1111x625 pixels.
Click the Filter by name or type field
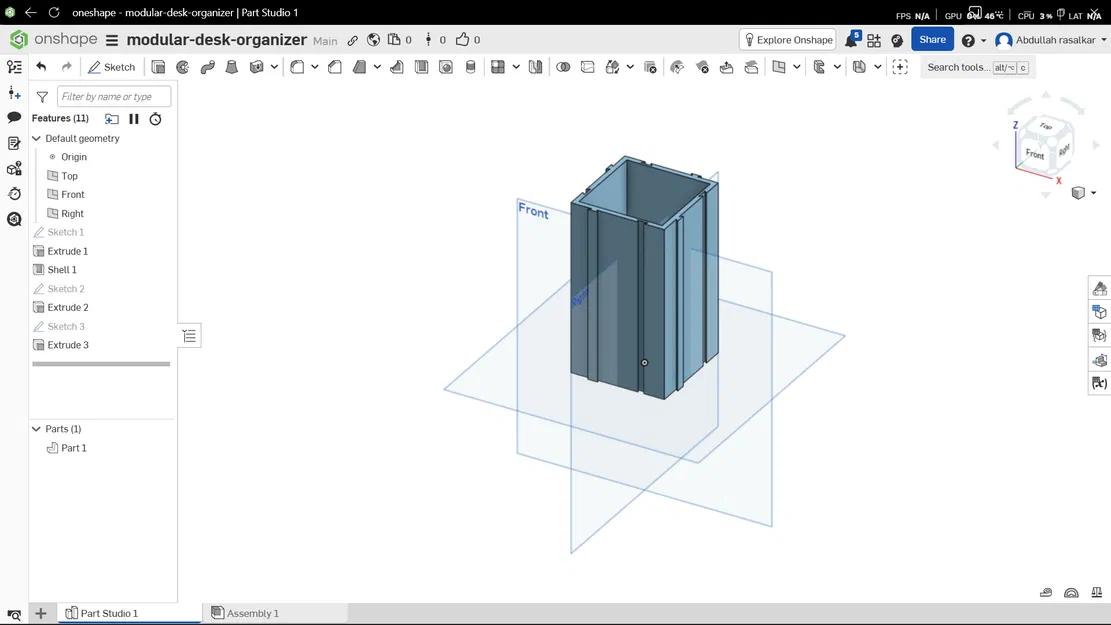(113, 96)
